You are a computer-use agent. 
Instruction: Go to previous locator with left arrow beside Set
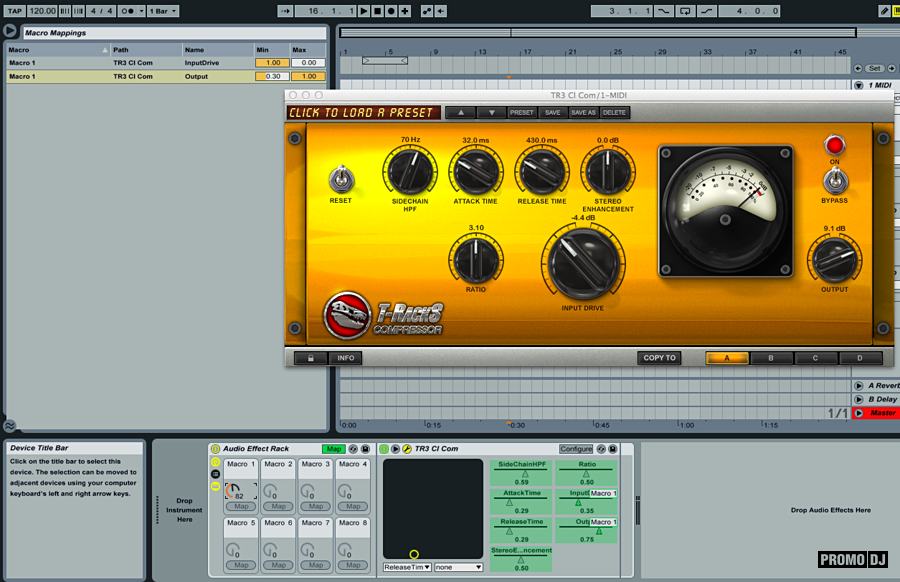[x=858, y=68]
